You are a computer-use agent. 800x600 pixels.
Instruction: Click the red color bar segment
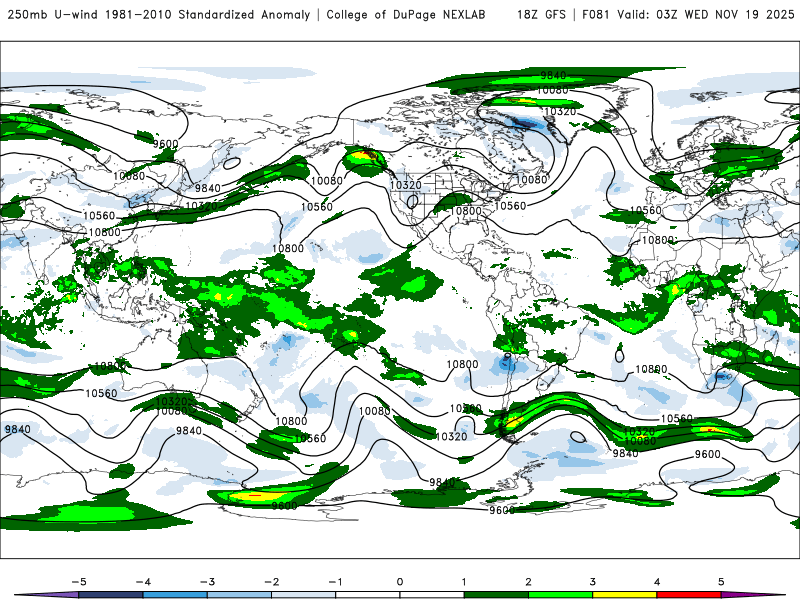coord(689,595)
